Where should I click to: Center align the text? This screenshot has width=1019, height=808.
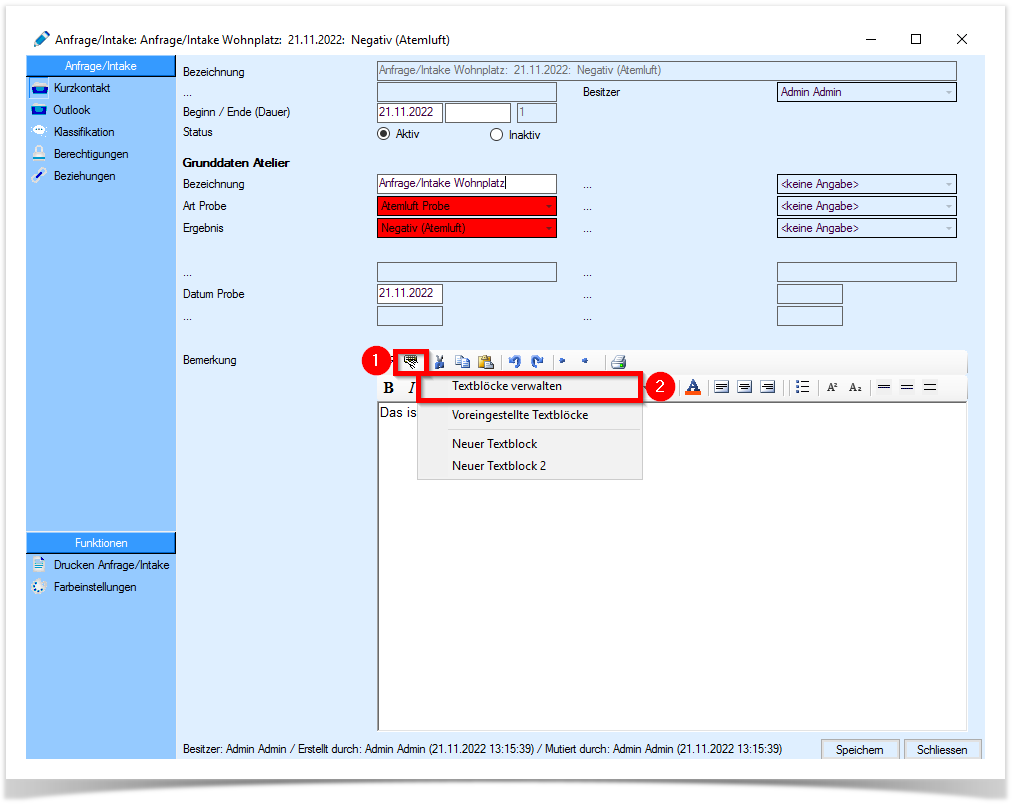pyautogui.click(x=744, y=387)
